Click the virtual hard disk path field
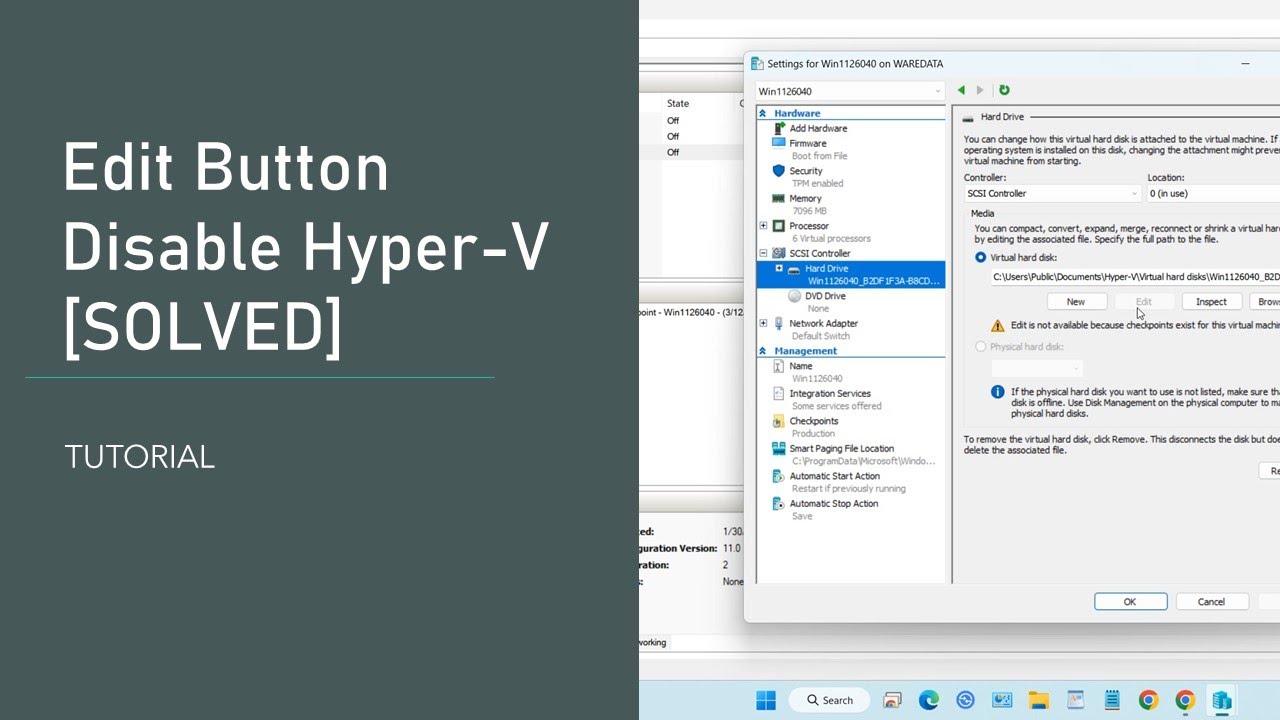This screenshot has height=720, width=1280. pos(1135,276)
